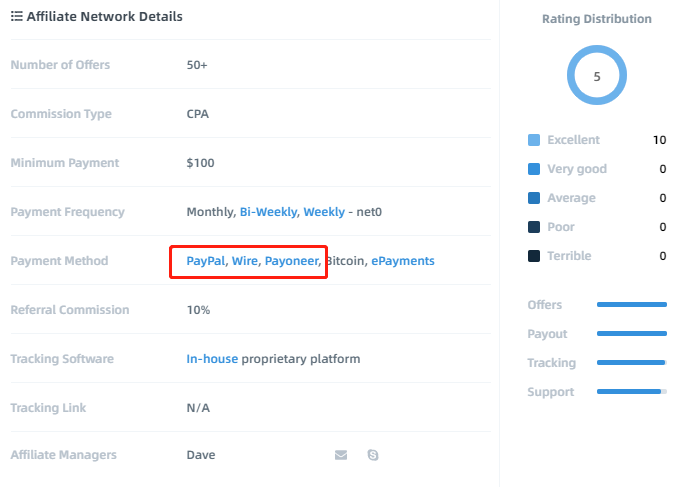Click the list icon next to Affiliate Network Details
This screenshot has height=487, width=696.
pos(16,16)
